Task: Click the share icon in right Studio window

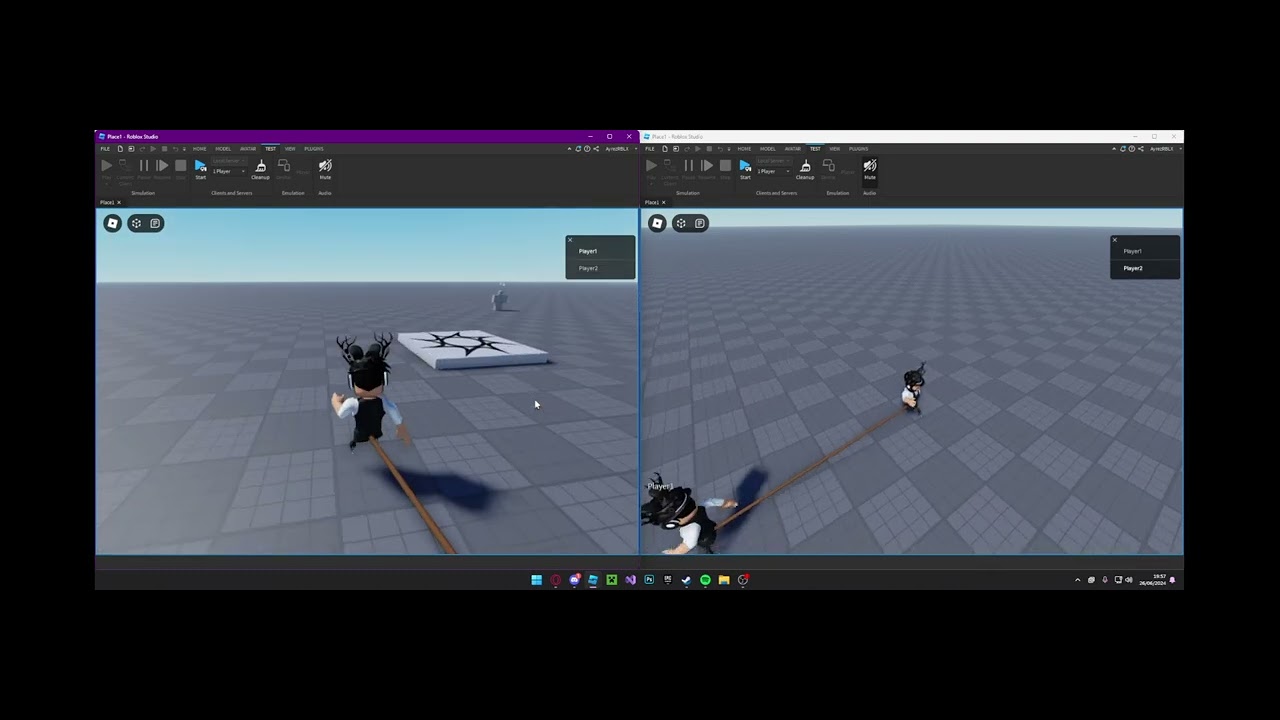Action: pyautogui.click(x=1141, y=149)
